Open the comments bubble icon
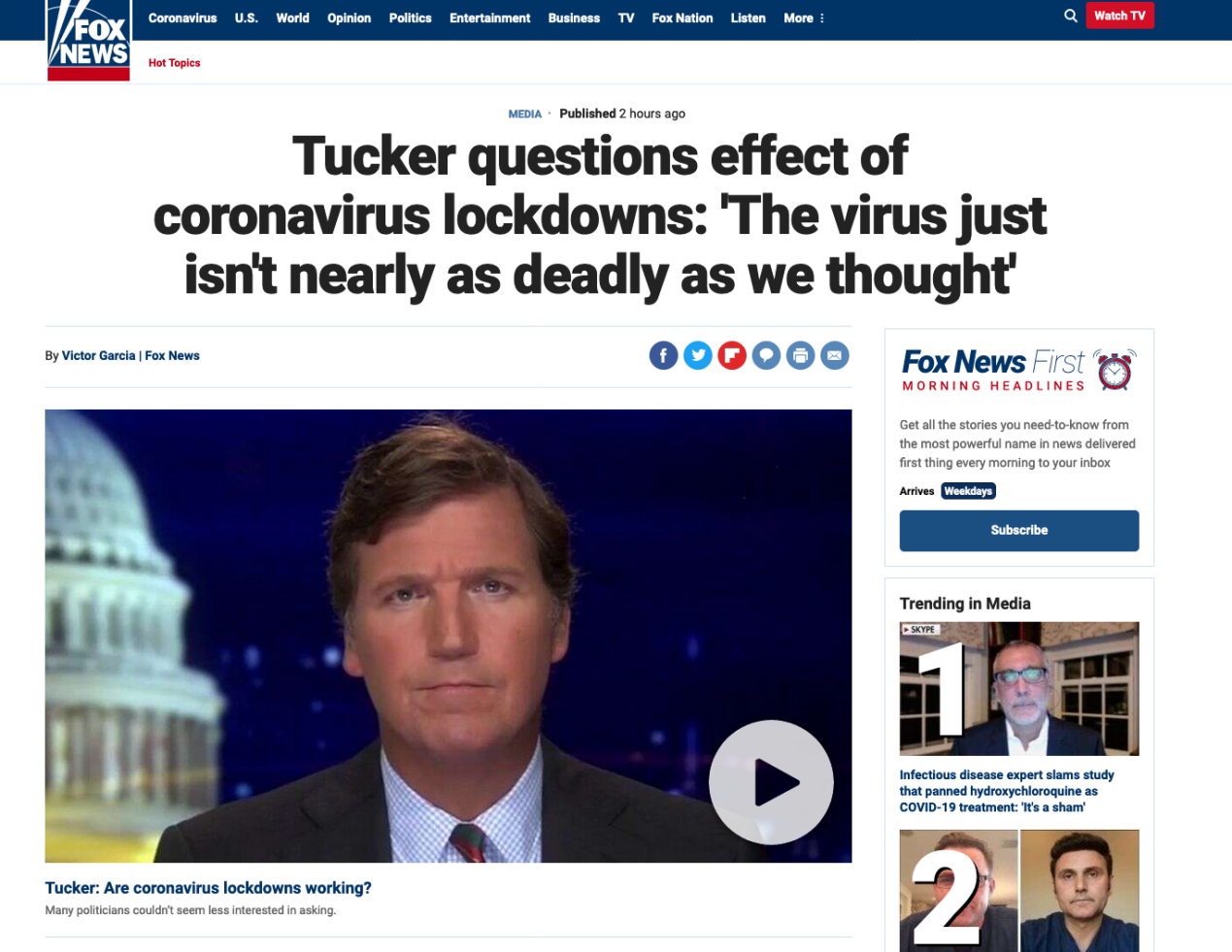The image size is (1232, 952). [x=766, y=356]
